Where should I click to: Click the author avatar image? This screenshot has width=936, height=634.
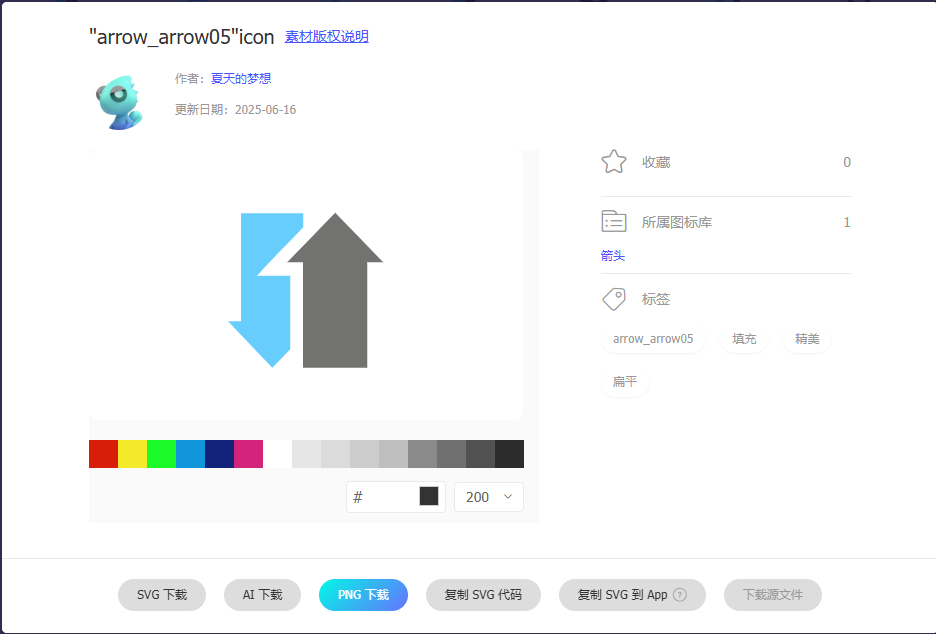(x=120, y=100)
